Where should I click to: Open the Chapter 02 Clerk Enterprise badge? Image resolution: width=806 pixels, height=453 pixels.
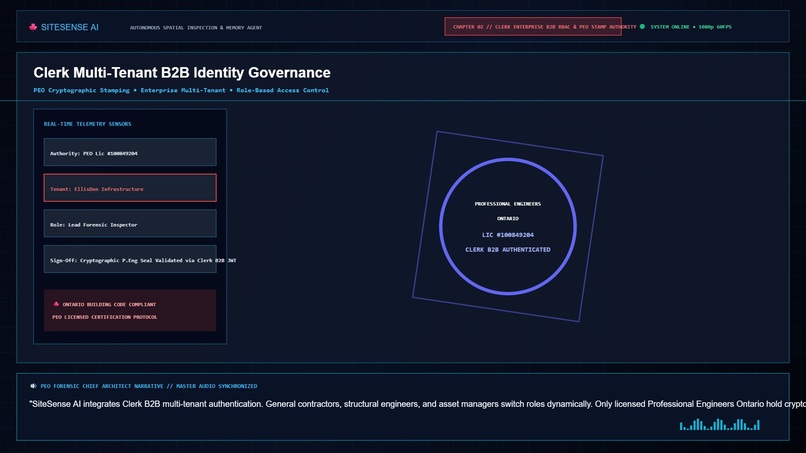point(533,27)
